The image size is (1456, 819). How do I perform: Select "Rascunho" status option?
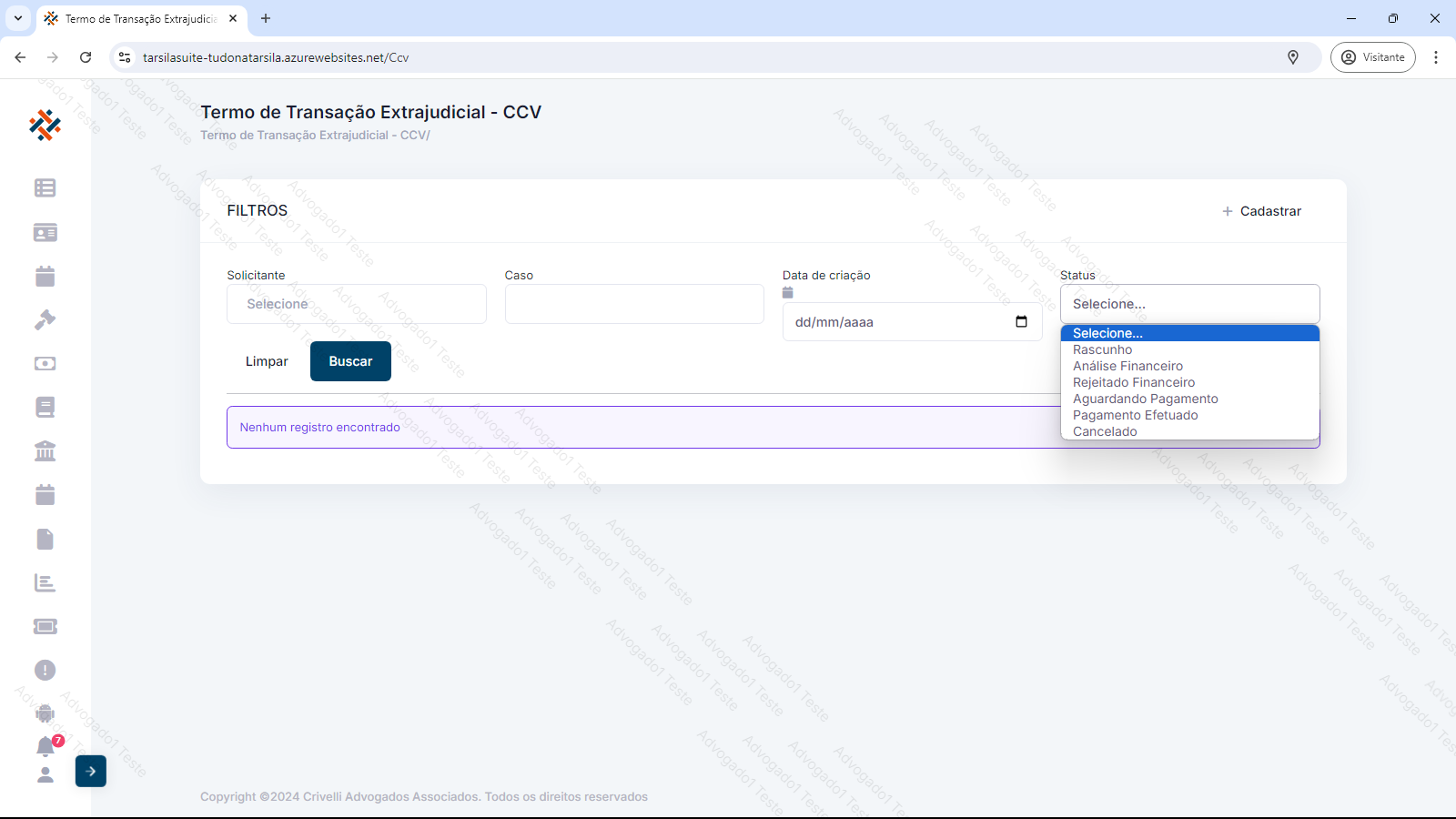pos(1102,349)
